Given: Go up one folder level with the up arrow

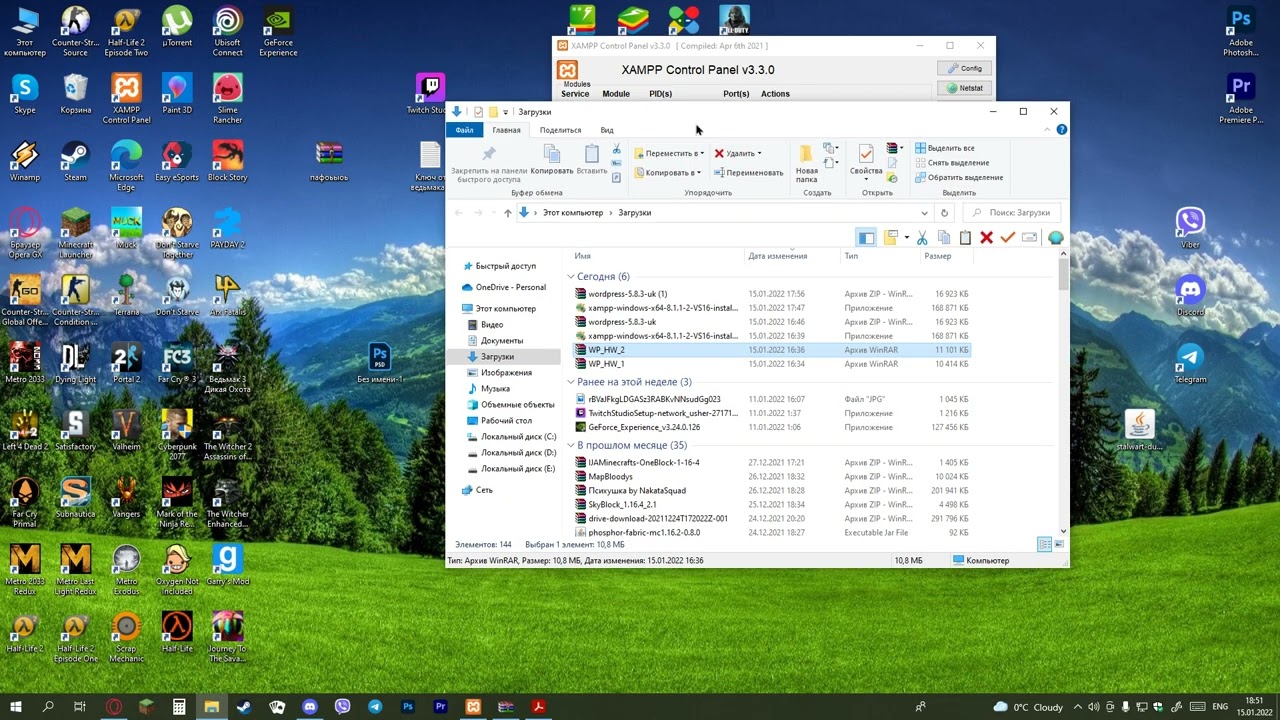Looking at the screenshot, I should pos(508,213).
